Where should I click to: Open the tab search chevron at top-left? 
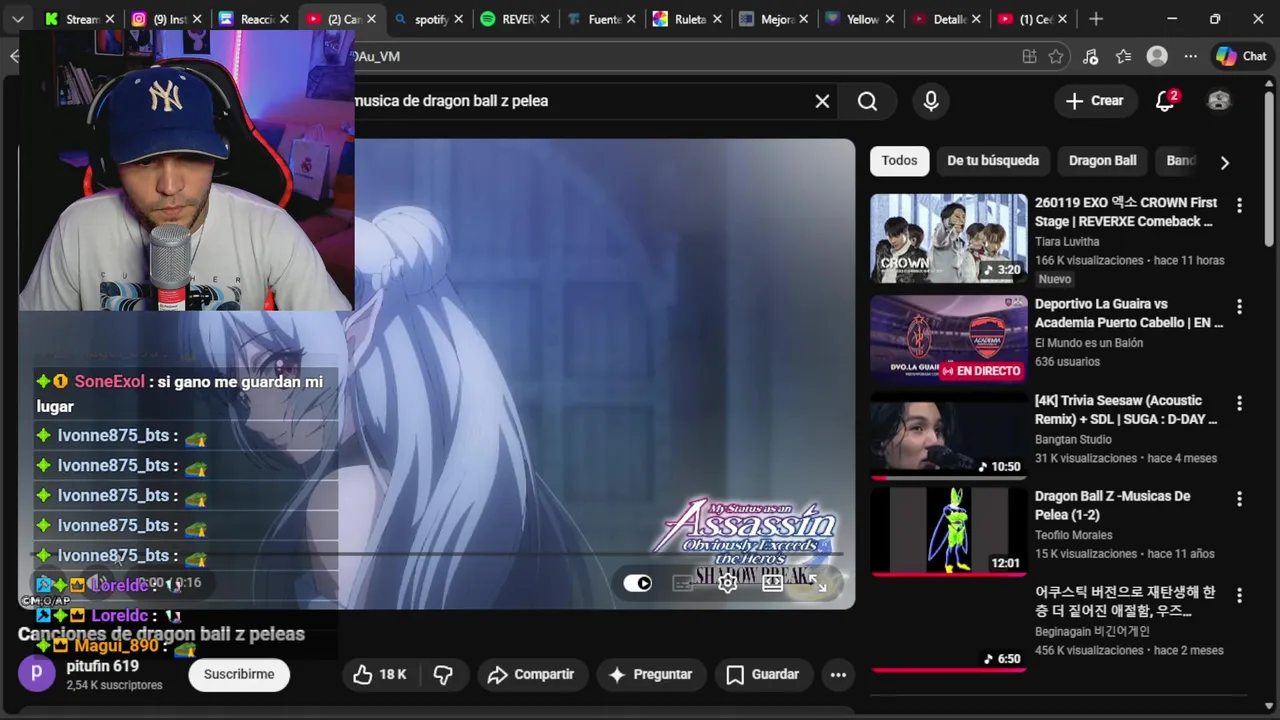pos(18,19)
